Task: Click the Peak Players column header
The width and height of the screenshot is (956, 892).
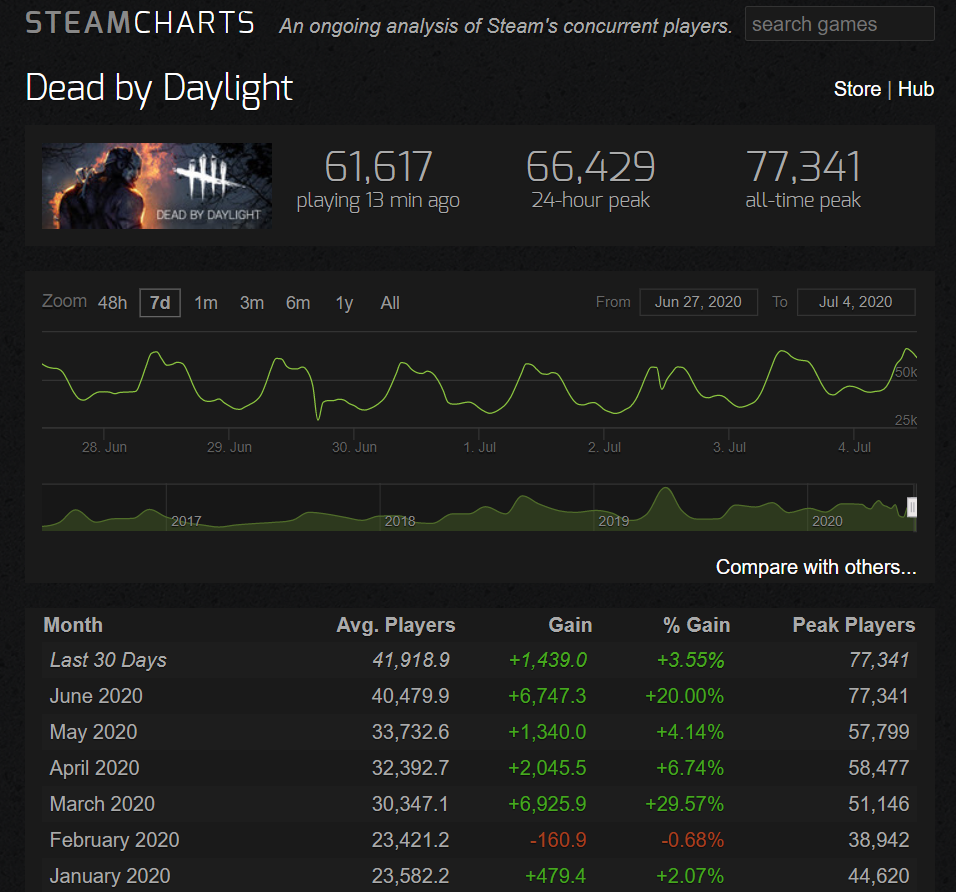Action: [x=854, y=626]
